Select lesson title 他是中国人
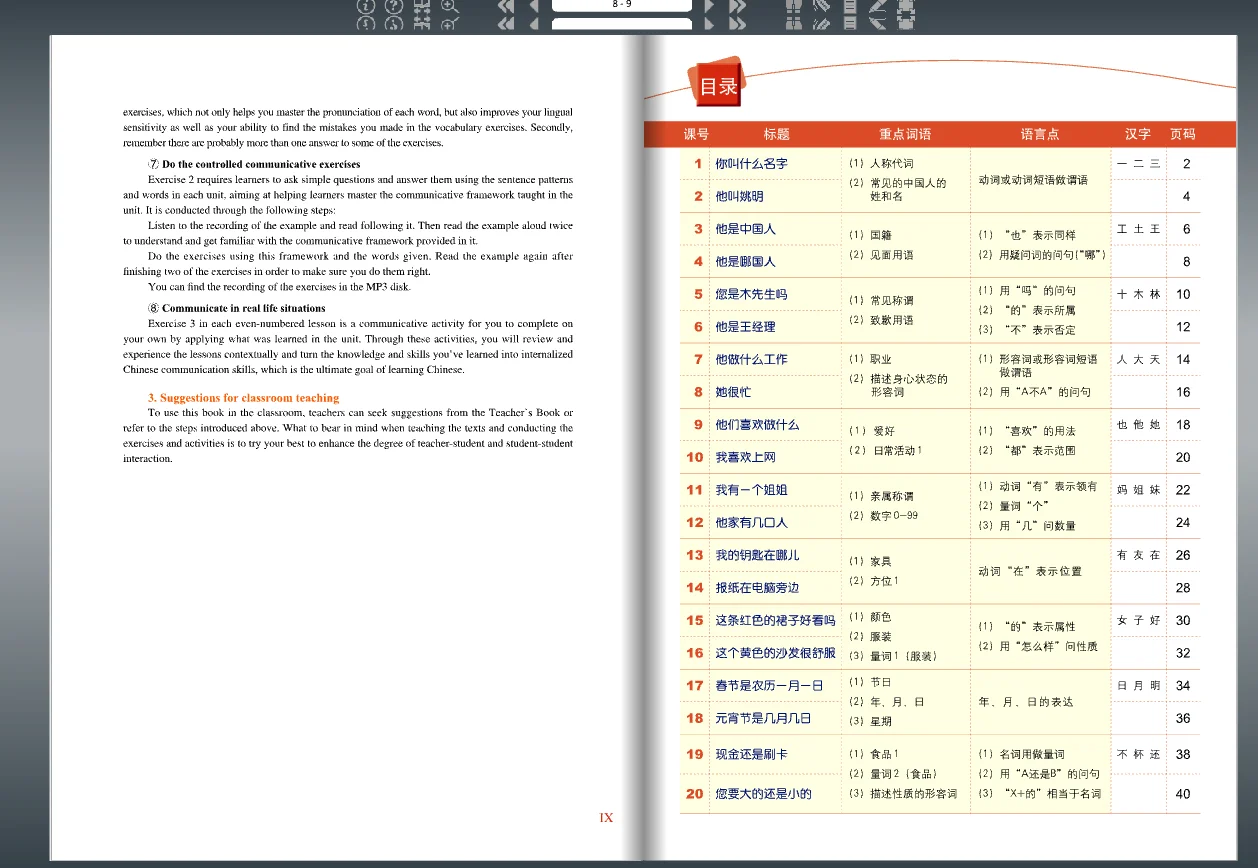This screenshot has height=868, width=1258. pyautogui.click(x=746, y=228)
